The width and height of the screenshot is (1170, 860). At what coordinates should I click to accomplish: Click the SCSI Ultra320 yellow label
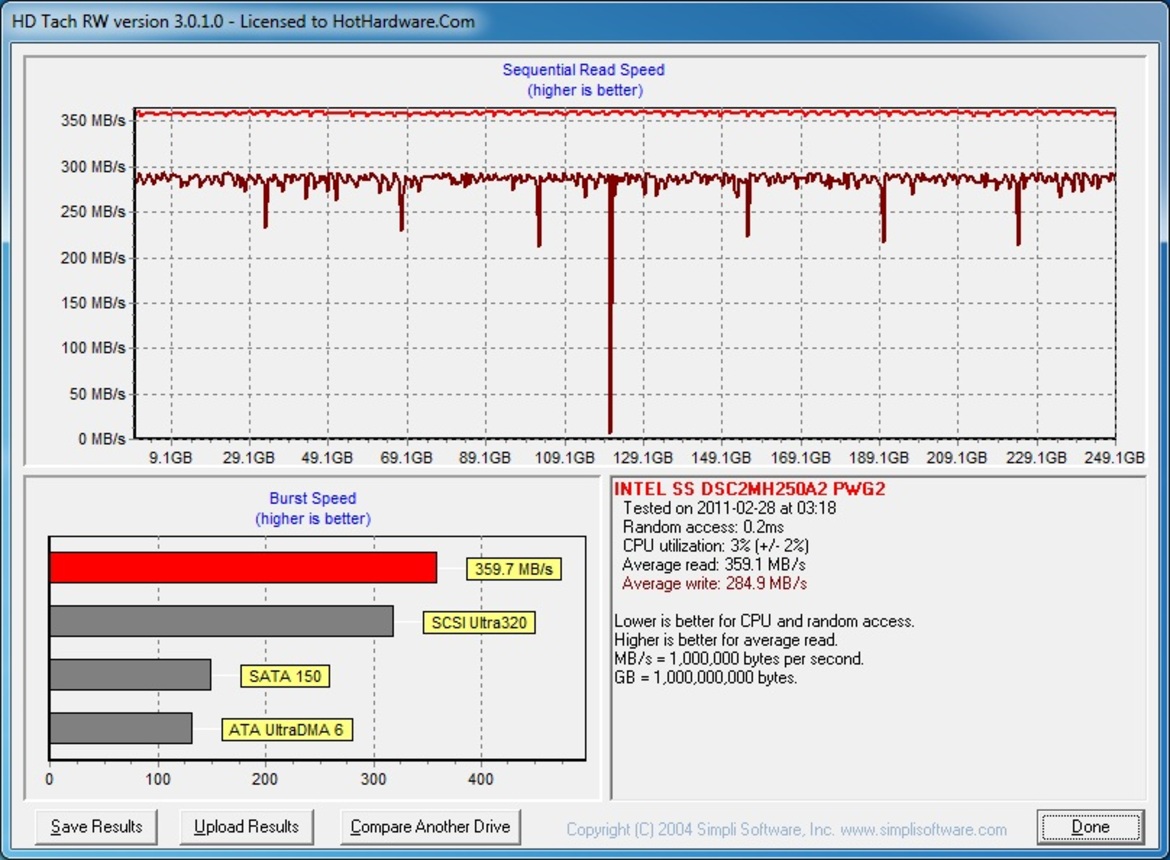click(479, 623)
